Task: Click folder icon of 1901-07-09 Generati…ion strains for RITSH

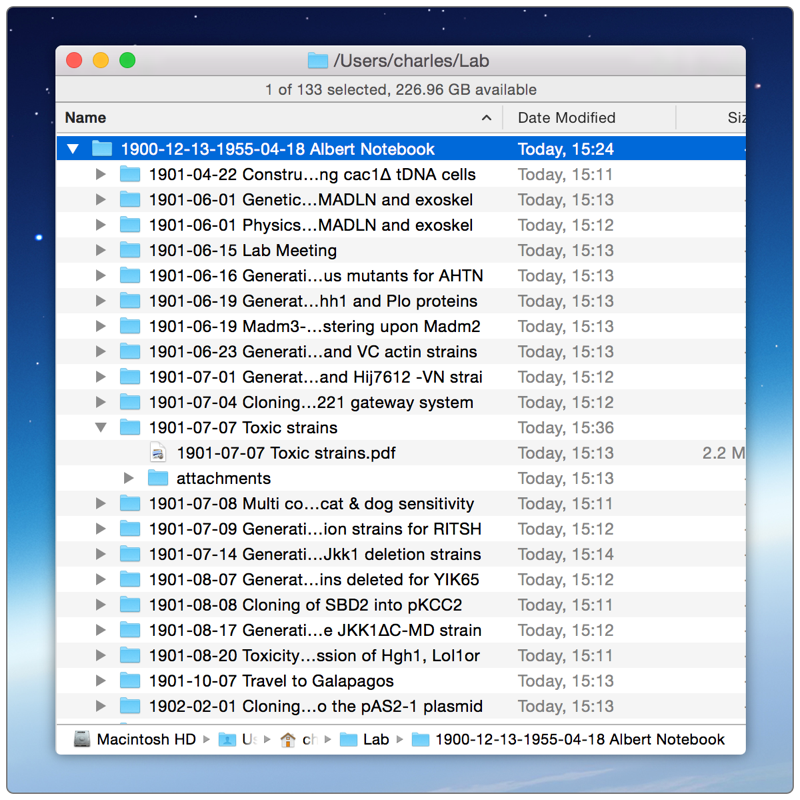Action: (x=130, y=529)
